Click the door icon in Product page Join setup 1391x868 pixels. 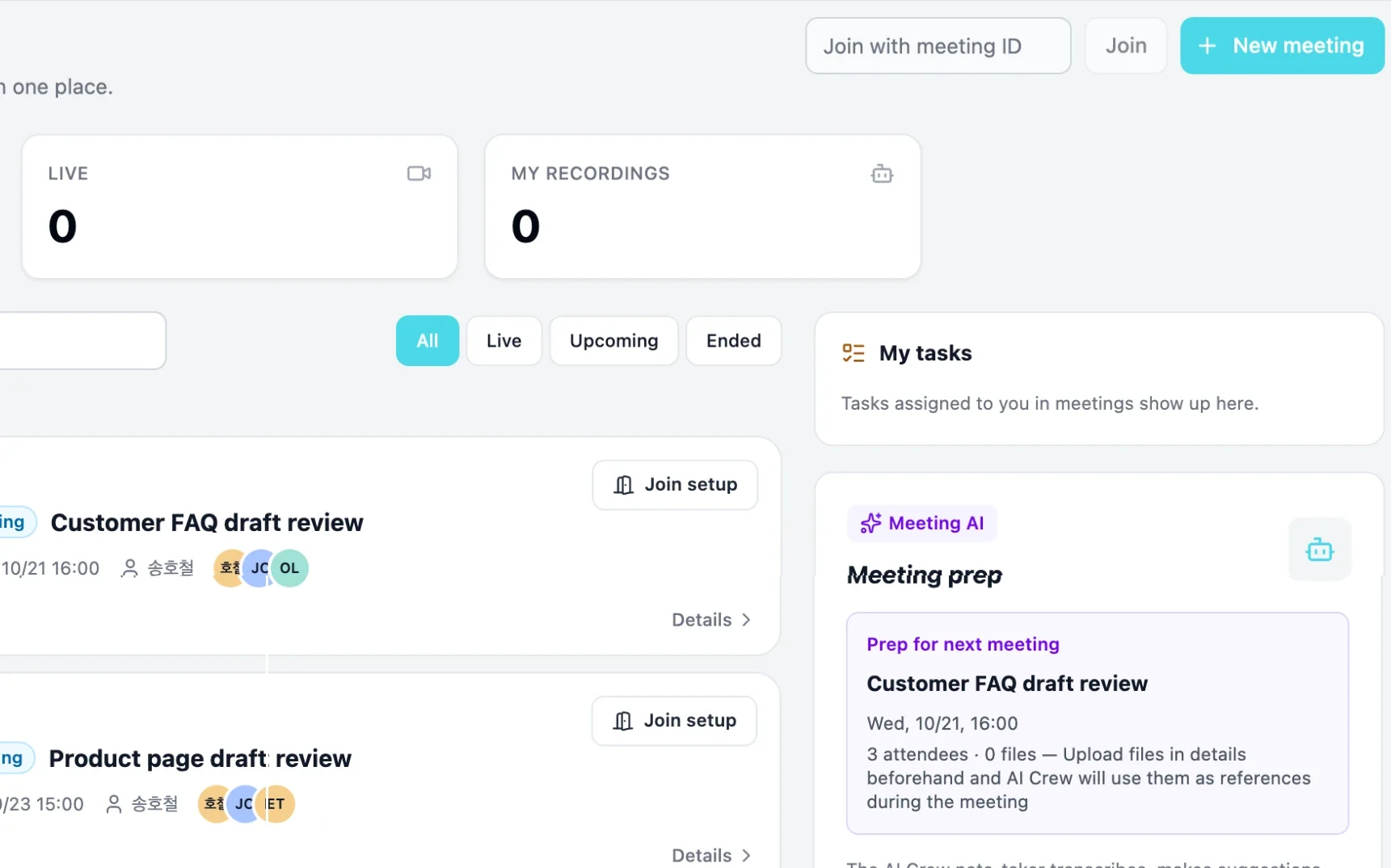coord(622,721)
